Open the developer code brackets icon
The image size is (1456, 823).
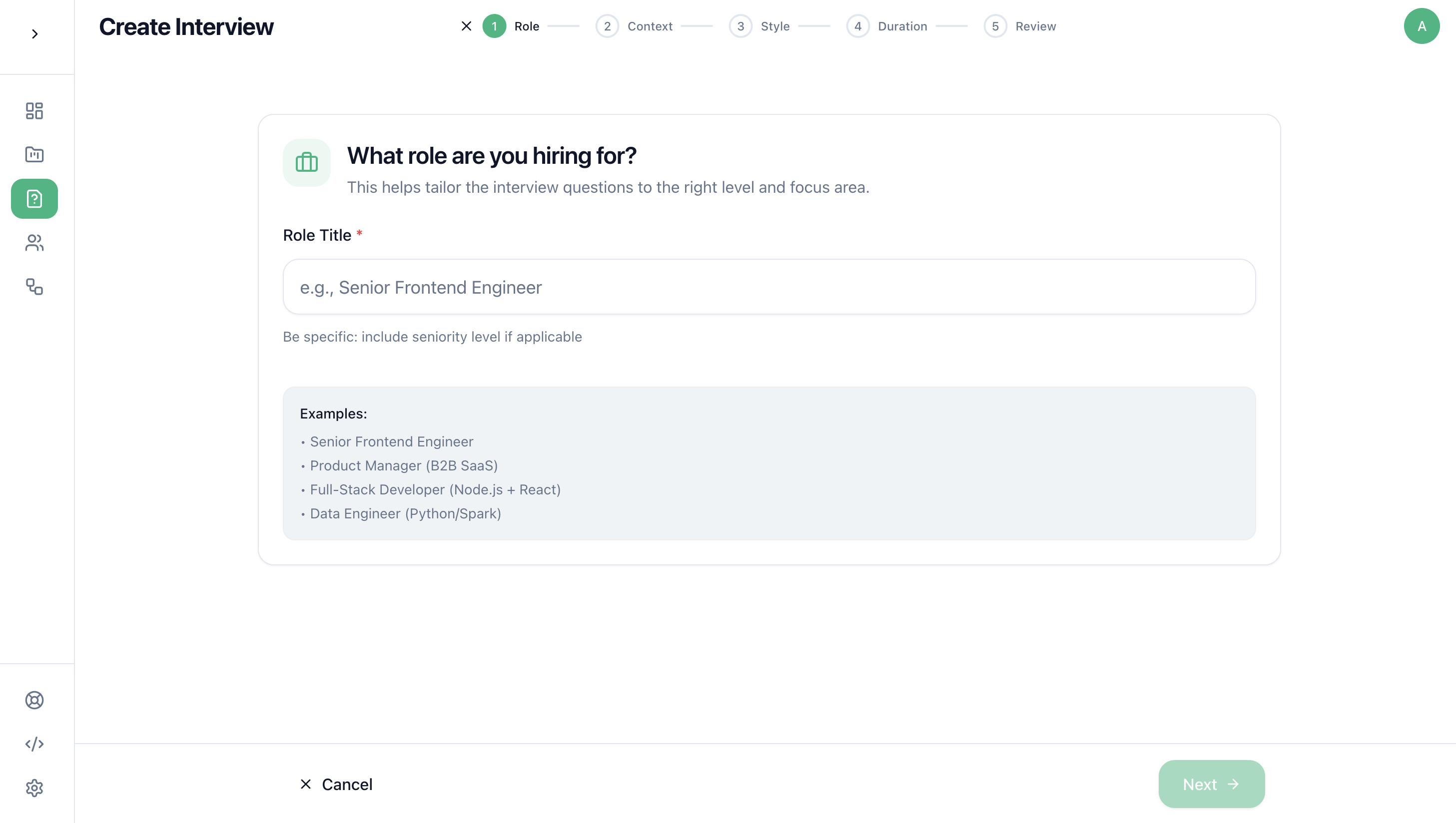pos(34,744)
